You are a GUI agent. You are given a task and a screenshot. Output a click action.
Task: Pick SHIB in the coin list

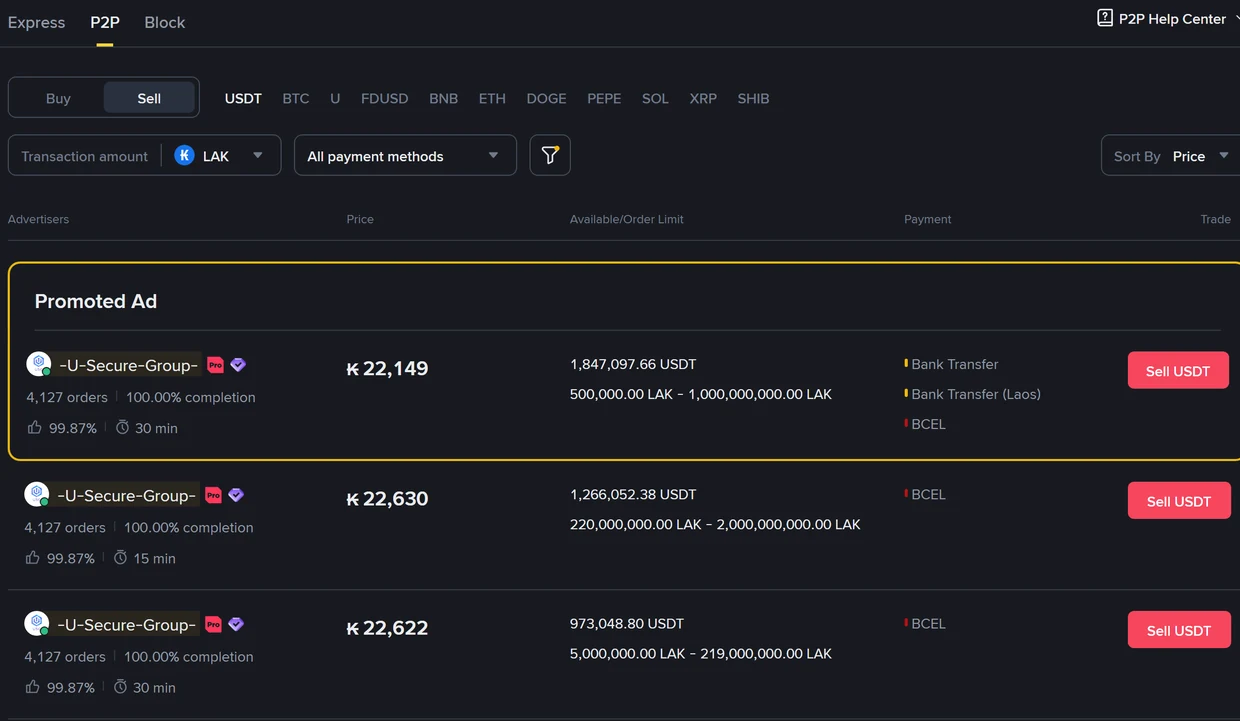point(753,98)
